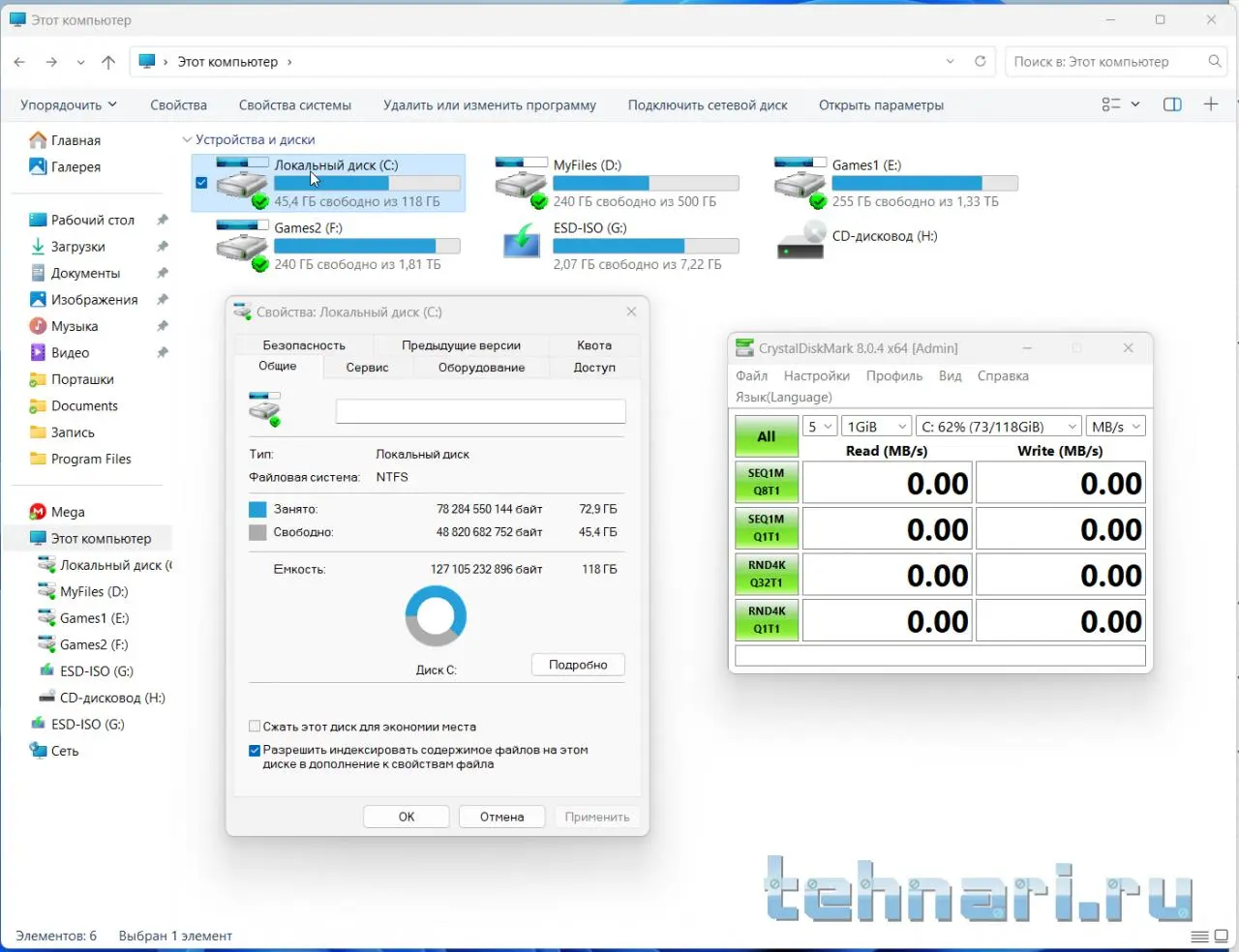Screen dimensions: 1239x952
Task: Switch to the Квота tab
Action: point(594,345)
